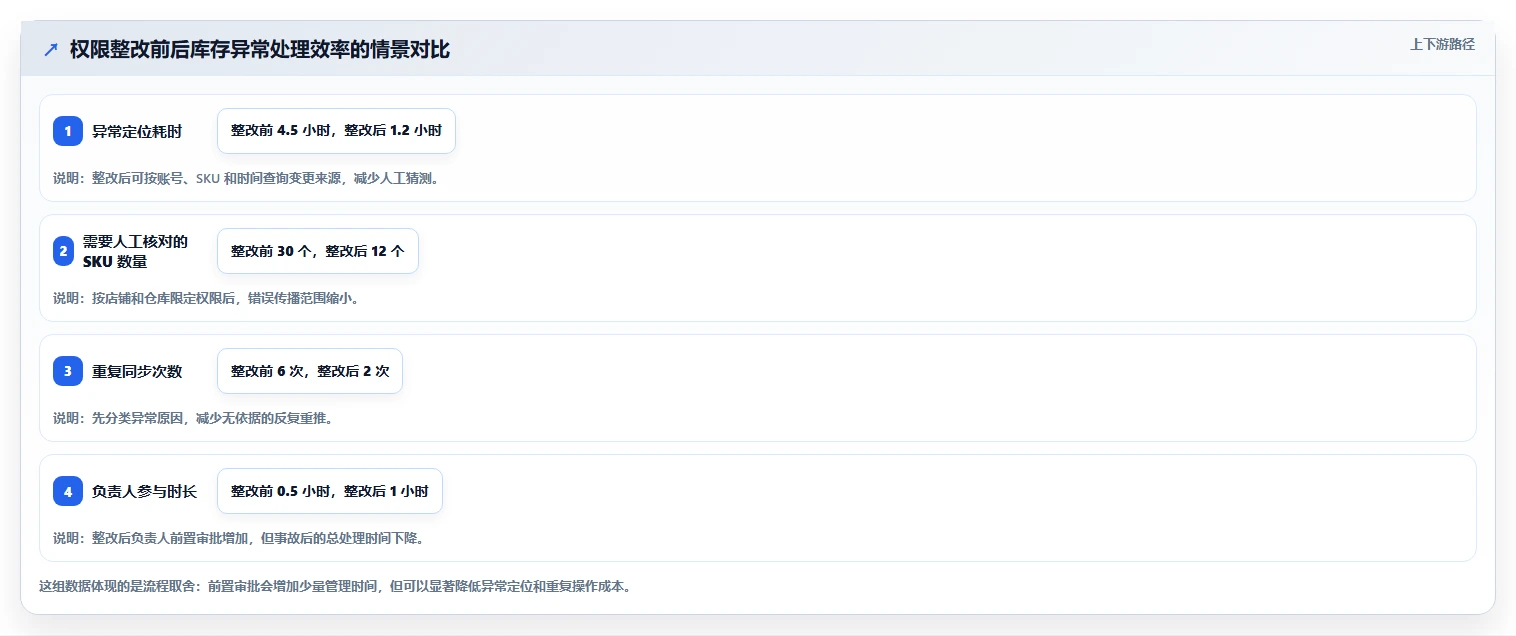This screenshot has height=636, width=1516.
Task: Select the number 3 step badge
Action: (x=68, y=371)
